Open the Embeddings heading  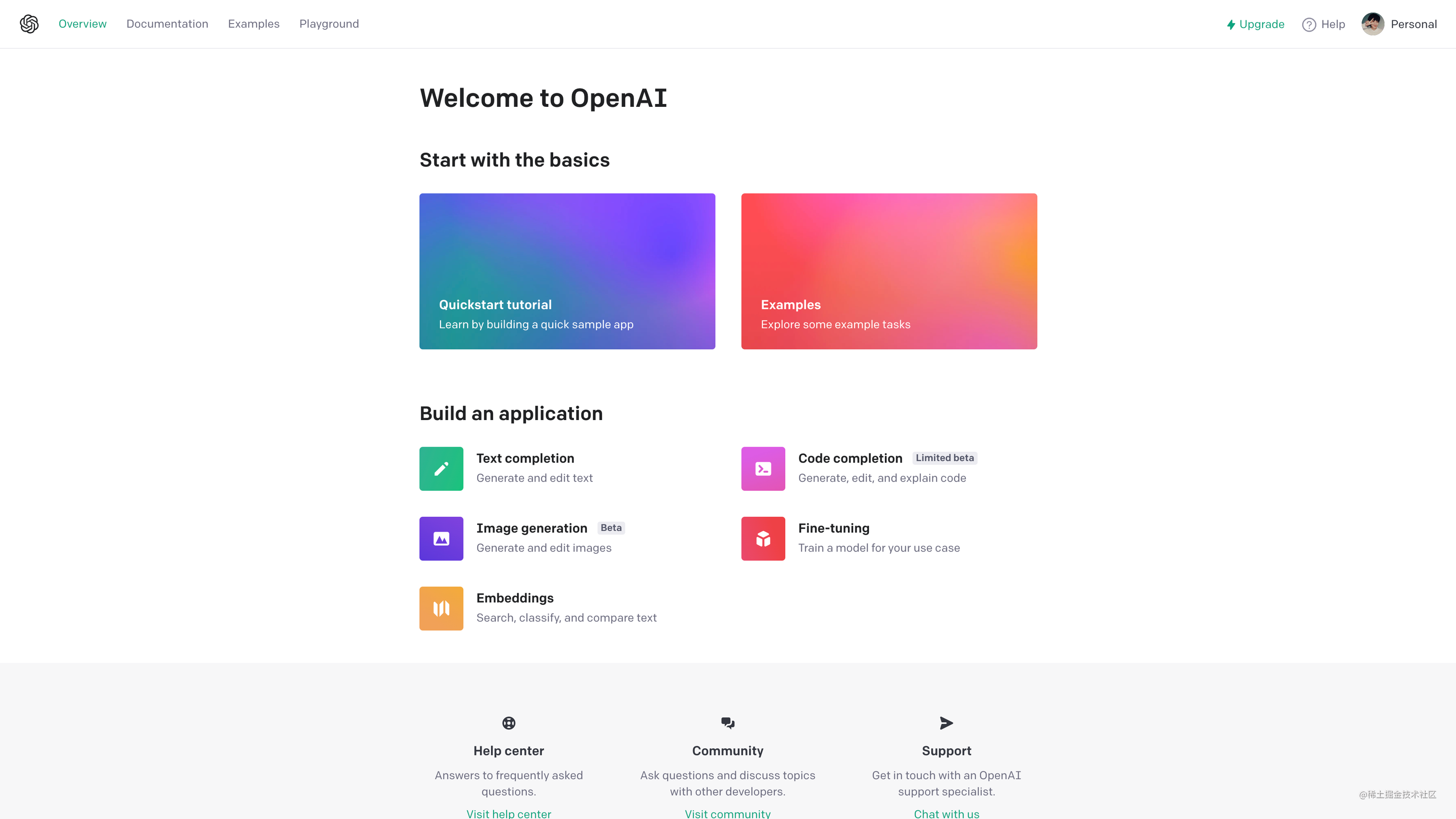click(515, 598)
